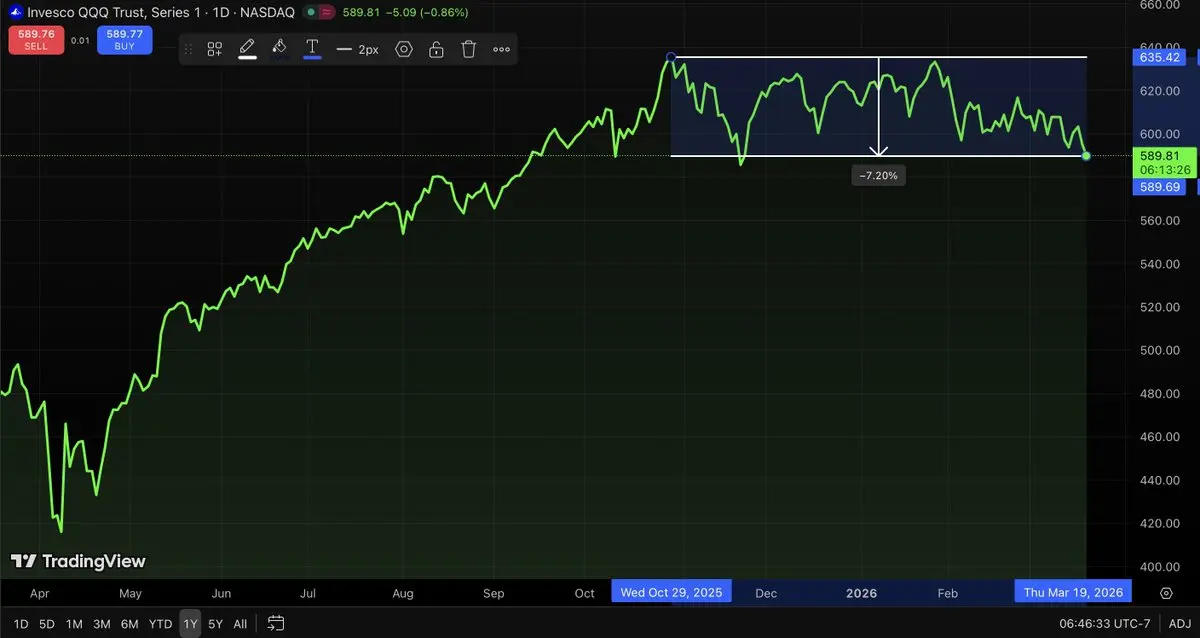Click the SELL 589.76 button
Viewport: 1200px width, 638px height.
(x=36, y=40)
